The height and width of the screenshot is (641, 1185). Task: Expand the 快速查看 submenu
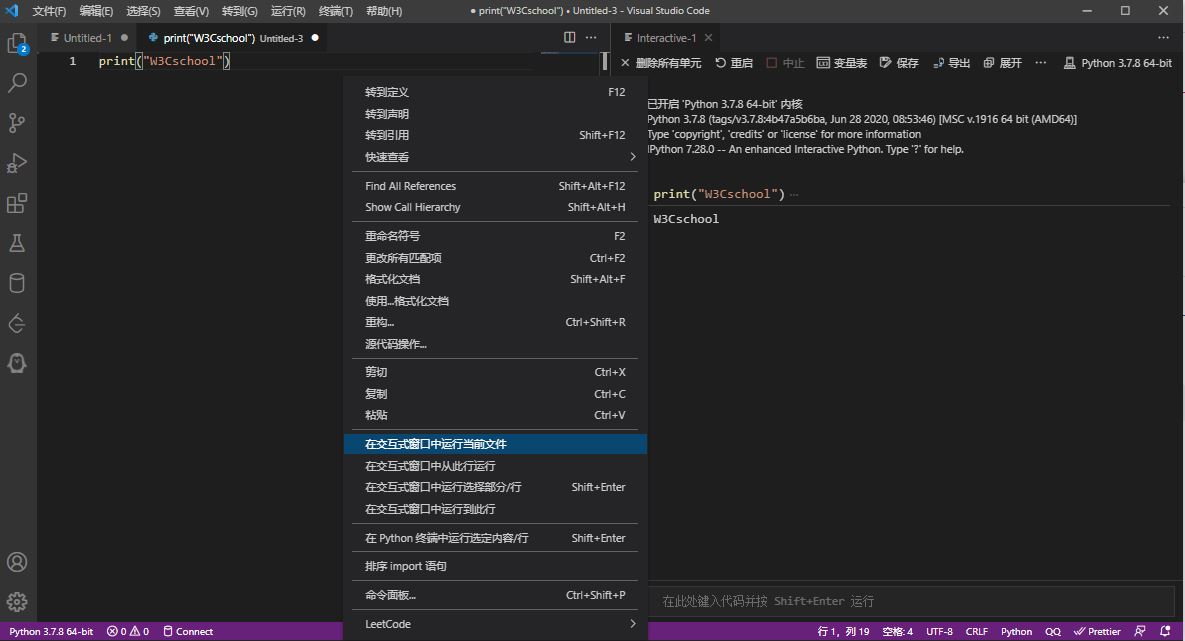point(495,156)
